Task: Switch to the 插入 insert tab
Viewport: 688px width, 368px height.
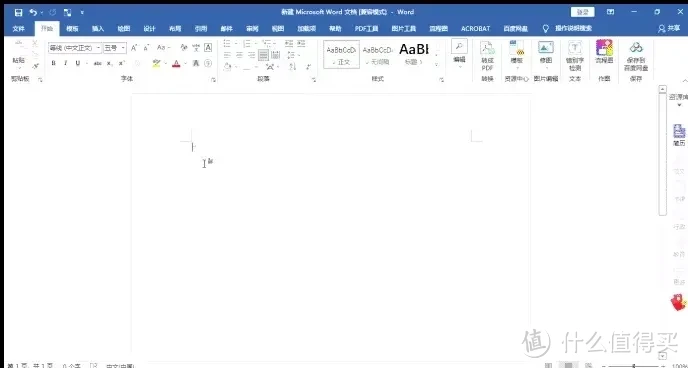Action: [x=98, y=29]
